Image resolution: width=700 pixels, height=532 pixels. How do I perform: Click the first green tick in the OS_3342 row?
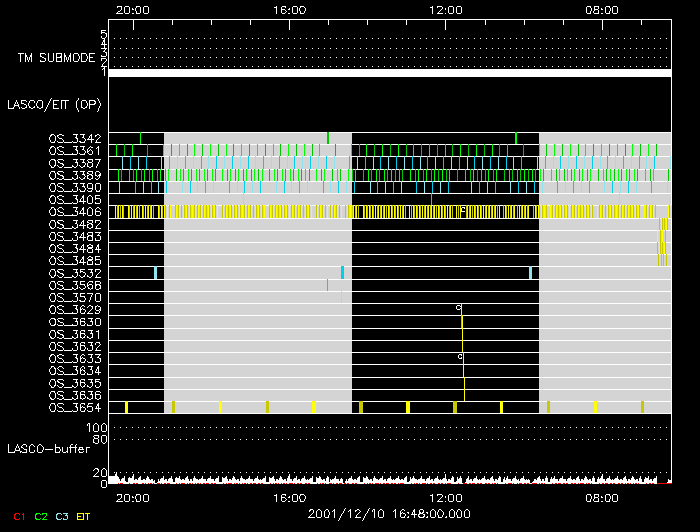click(x=141, y=137)
